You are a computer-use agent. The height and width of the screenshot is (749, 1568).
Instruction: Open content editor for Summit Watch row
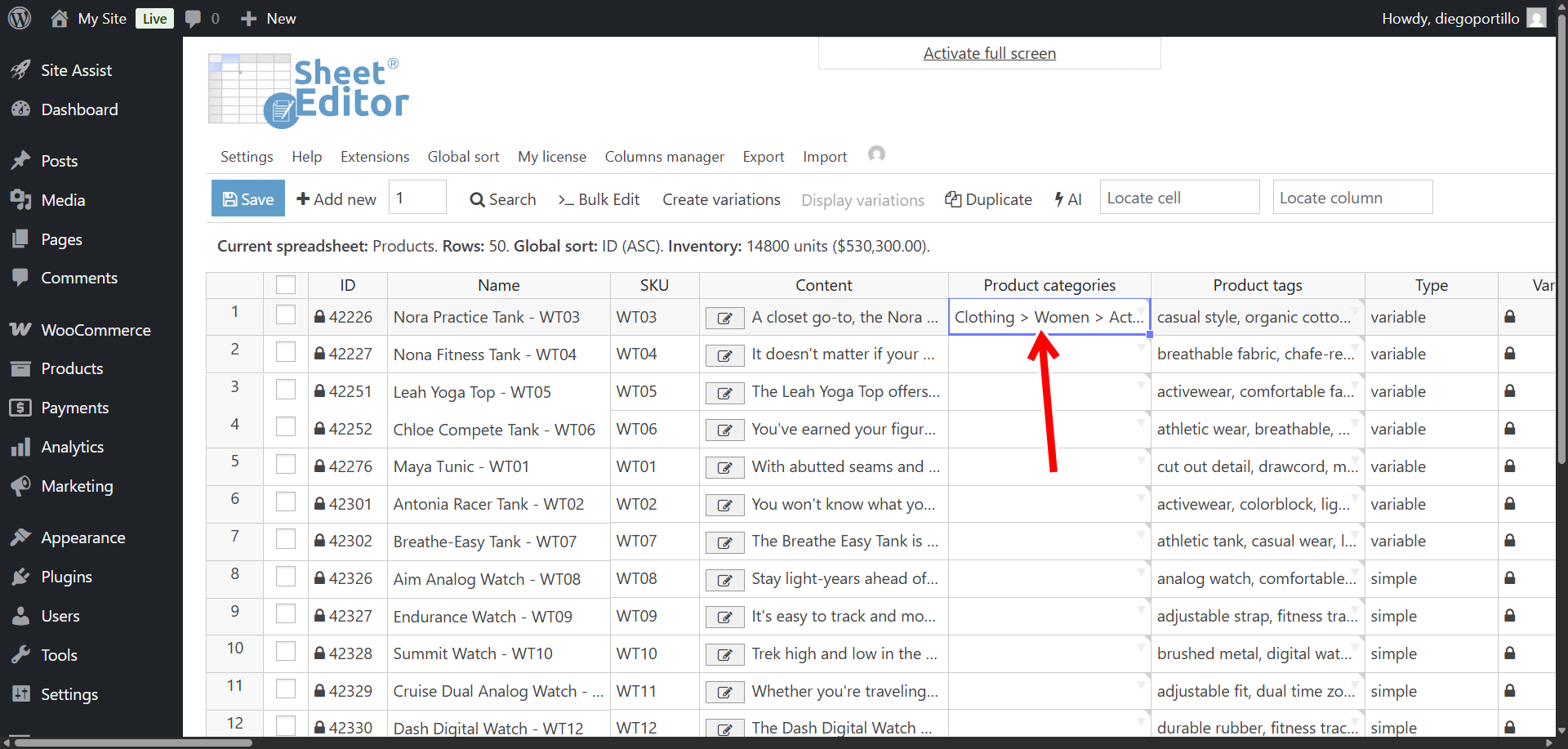tap(724, 655)
